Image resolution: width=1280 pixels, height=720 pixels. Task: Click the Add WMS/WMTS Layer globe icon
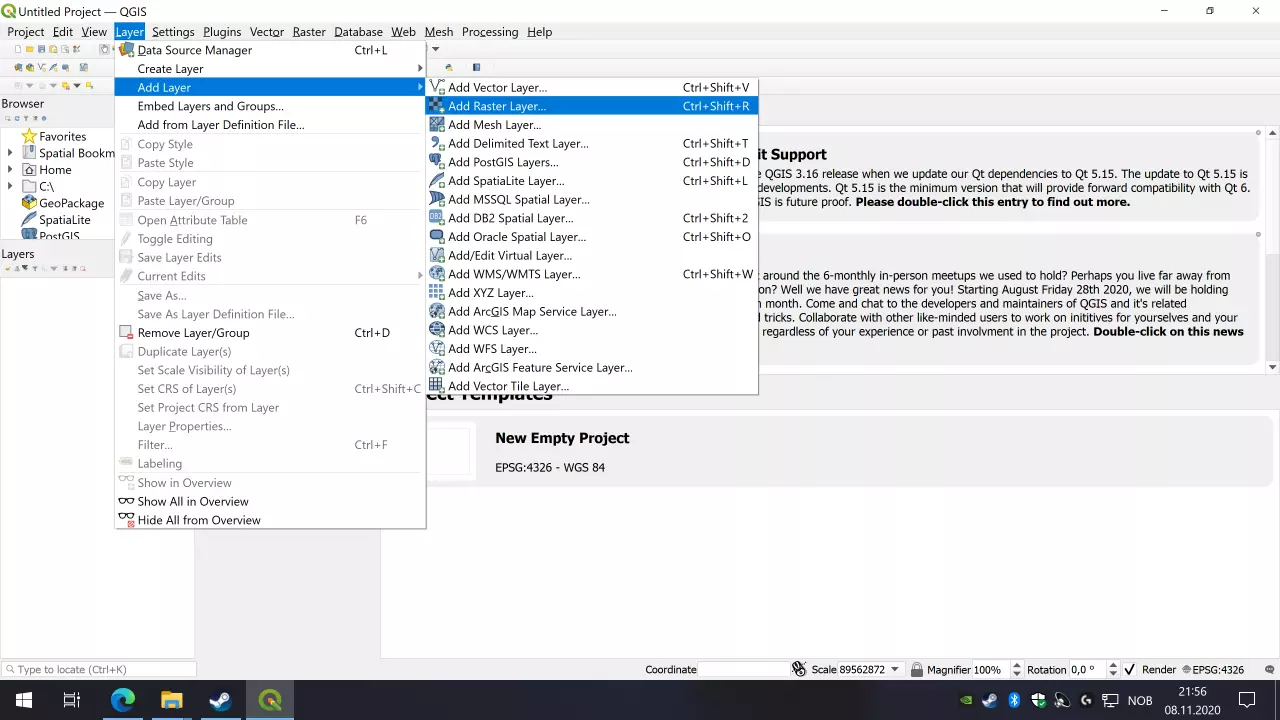pos(436,274)
